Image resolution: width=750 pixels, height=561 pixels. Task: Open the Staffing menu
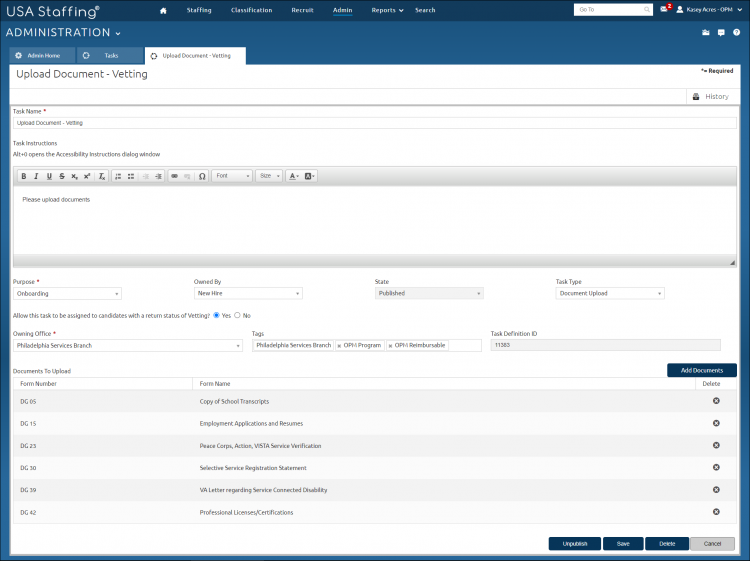199,10
